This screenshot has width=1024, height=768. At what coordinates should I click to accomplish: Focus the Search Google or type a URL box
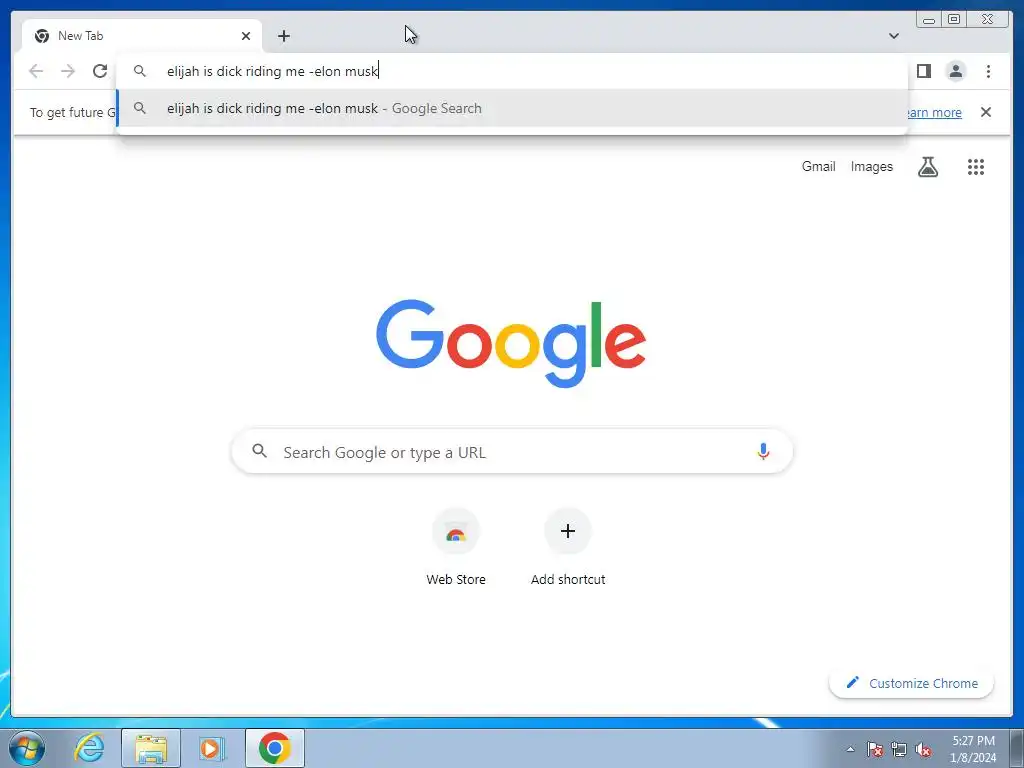[x=512, y=451]
